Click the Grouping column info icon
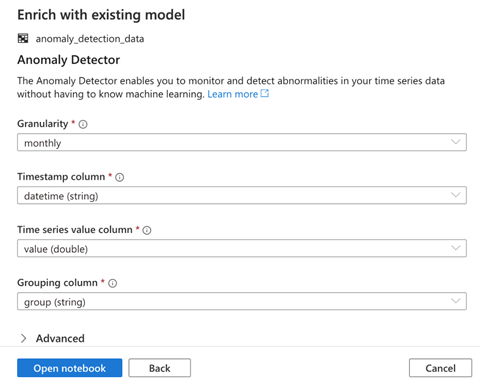 (x=113, y=283)
